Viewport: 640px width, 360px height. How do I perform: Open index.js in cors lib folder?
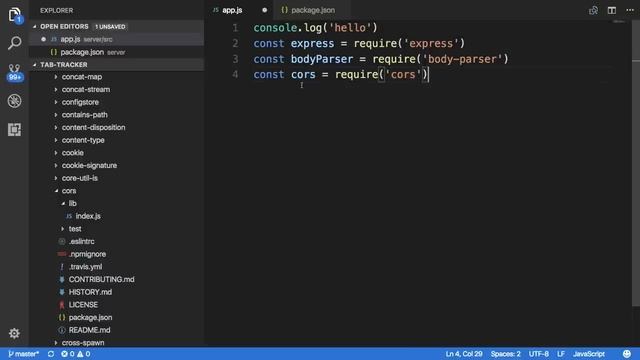coord(88,216)
